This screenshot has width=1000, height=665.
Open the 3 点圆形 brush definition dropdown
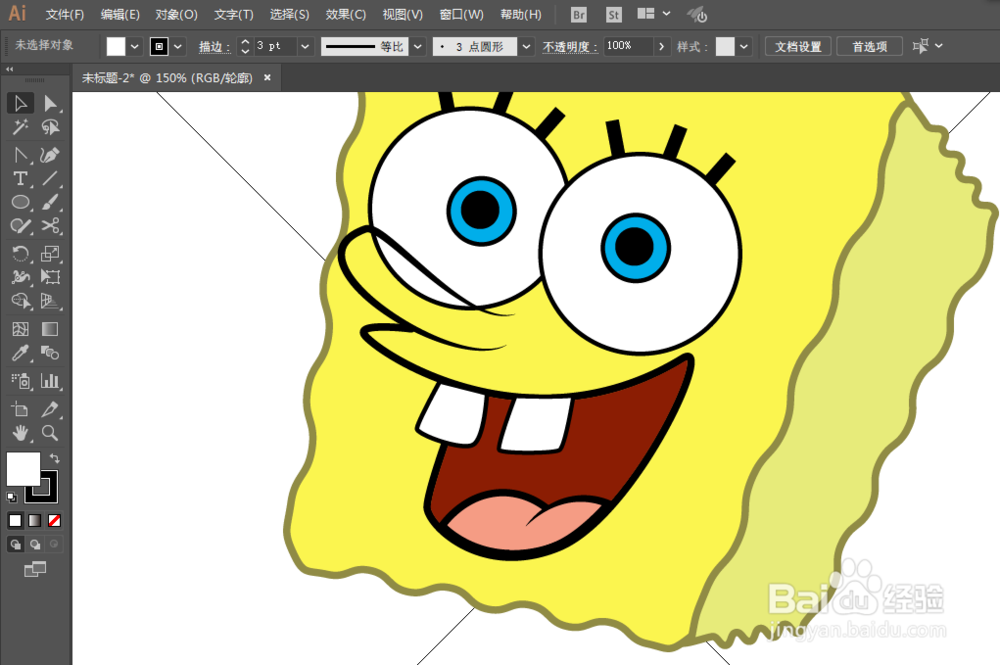(x=526, y=47)
